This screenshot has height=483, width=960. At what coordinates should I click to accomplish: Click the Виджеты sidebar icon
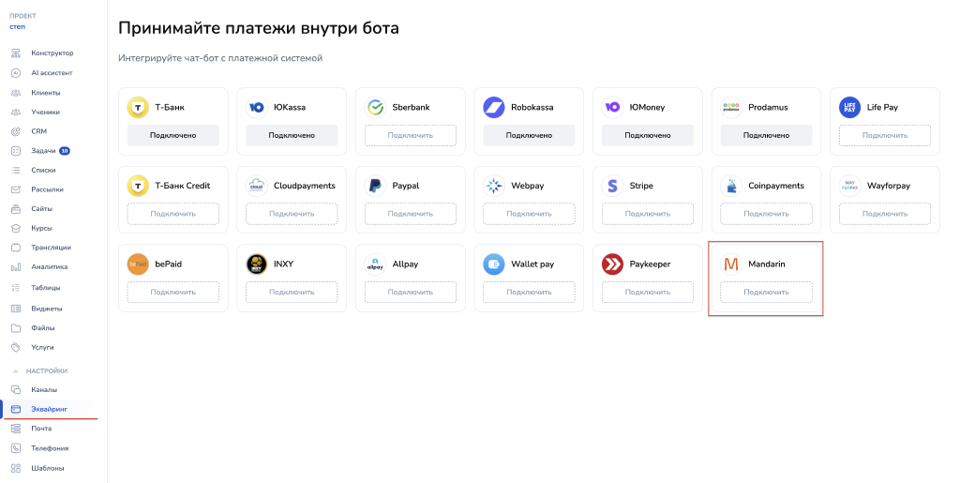pos(16,309)
